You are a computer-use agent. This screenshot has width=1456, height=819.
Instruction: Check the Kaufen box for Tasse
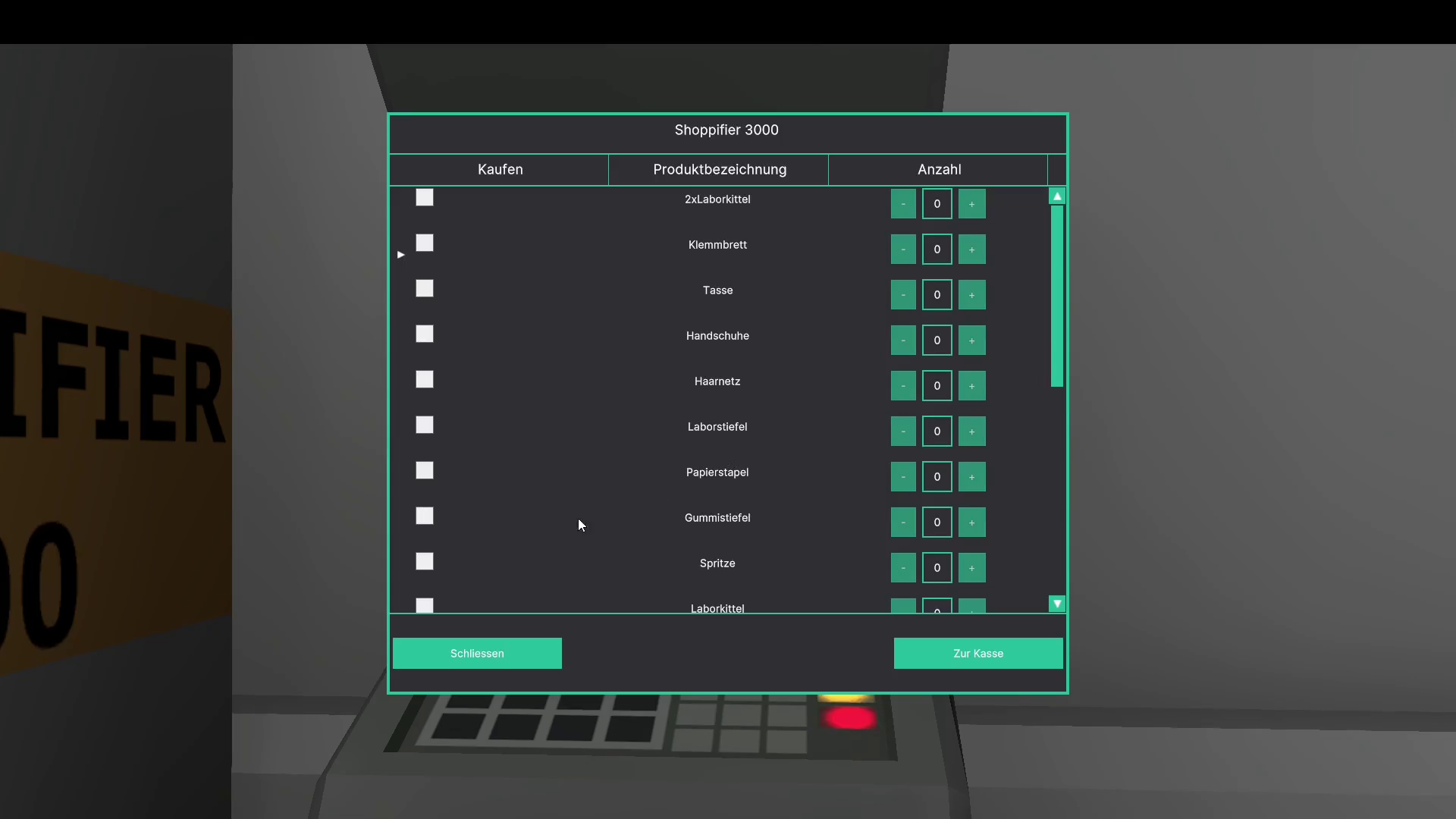425,289
